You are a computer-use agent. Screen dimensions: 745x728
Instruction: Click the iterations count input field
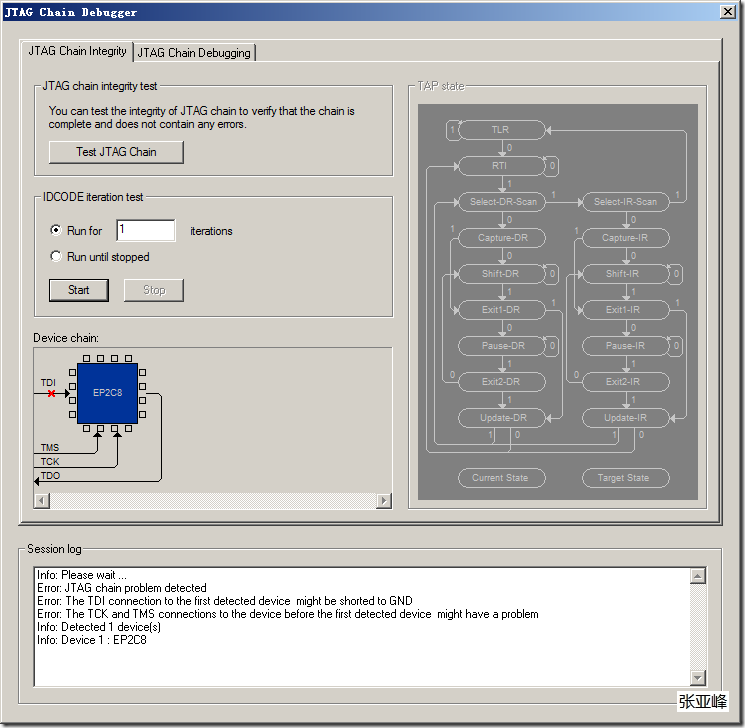pos(145,231)
